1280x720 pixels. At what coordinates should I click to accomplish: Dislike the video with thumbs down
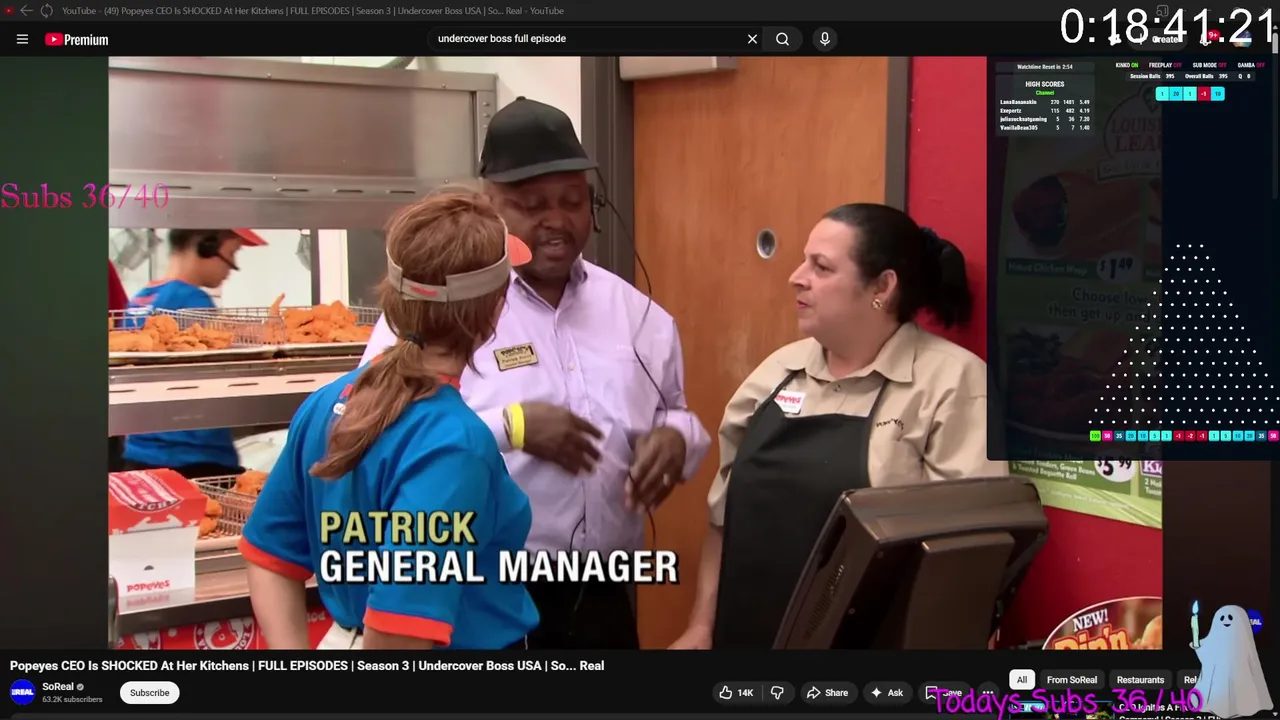pos(777,692)
